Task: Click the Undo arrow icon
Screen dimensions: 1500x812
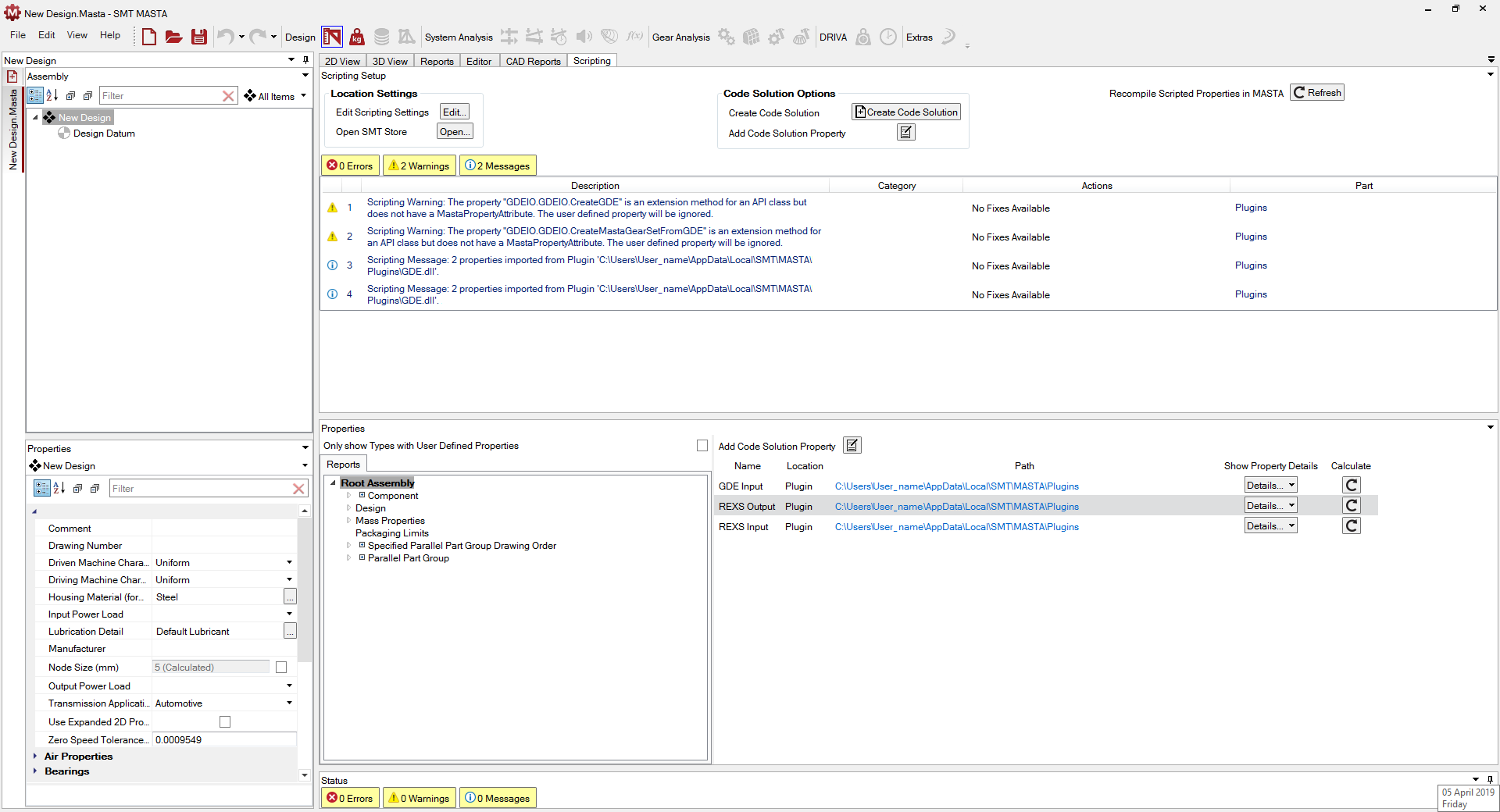Action: 225,37
